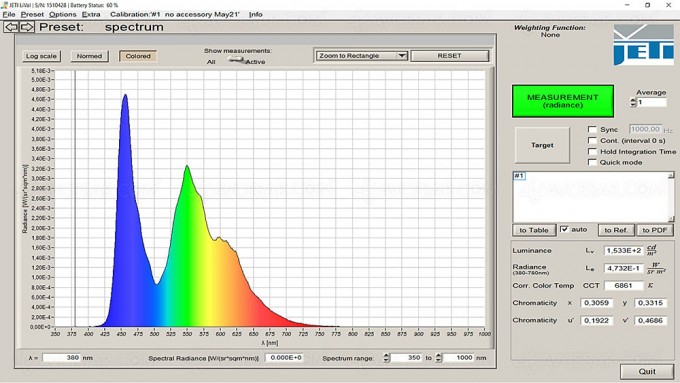This screenshot has height=383, width=680.
Task: Open the Extra menu
Action: click(91, 14)
